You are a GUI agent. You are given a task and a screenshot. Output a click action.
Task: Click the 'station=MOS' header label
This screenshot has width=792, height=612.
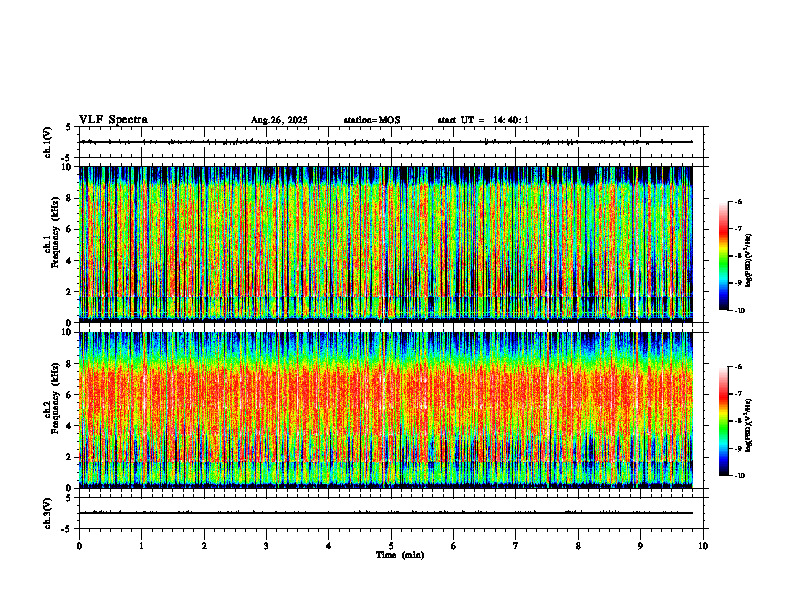(372, 120)
